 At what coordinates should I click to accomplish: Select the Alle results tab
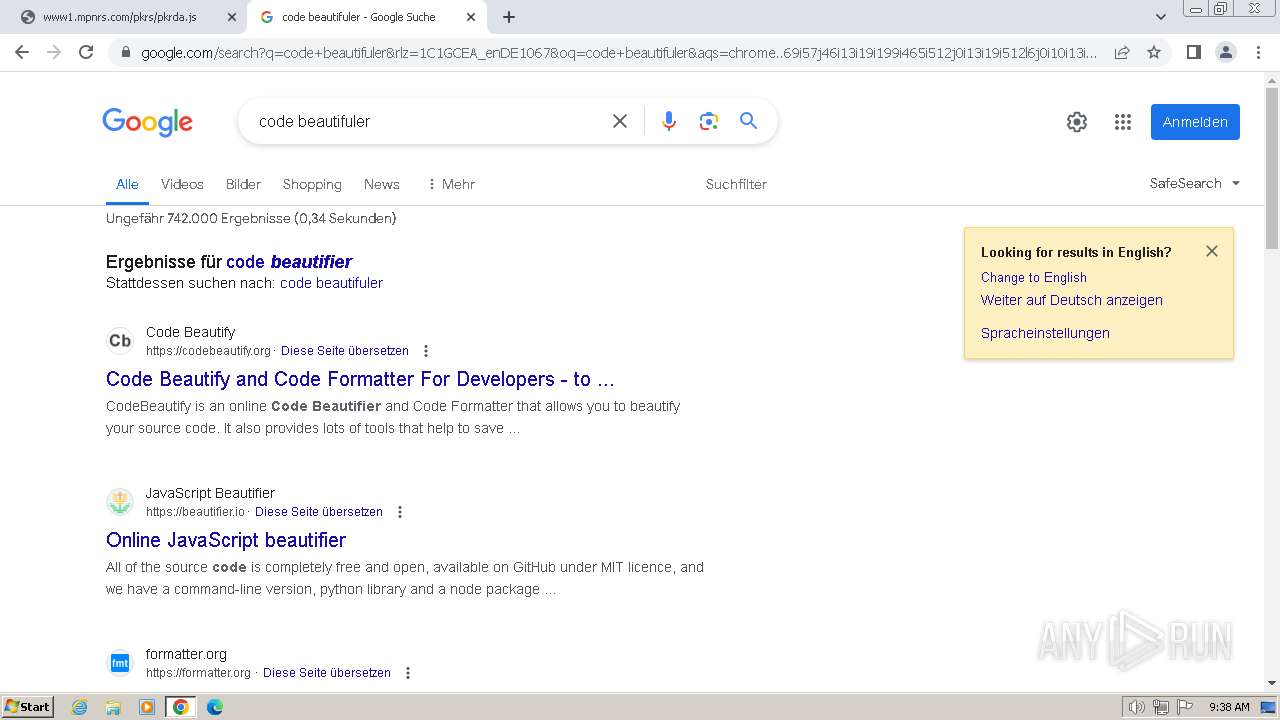pyautogui.click(x=127, y=184)
